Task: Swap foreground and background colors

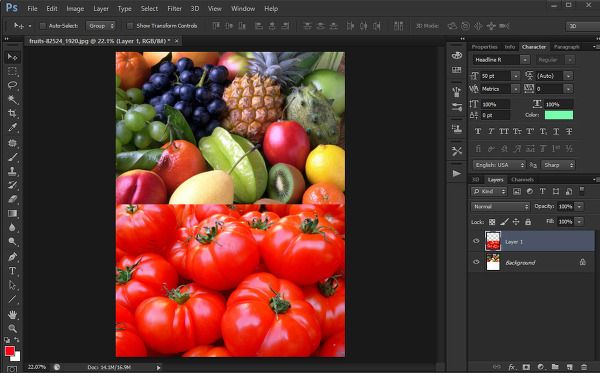Action: pyautogui.click(x=17, y=339)
